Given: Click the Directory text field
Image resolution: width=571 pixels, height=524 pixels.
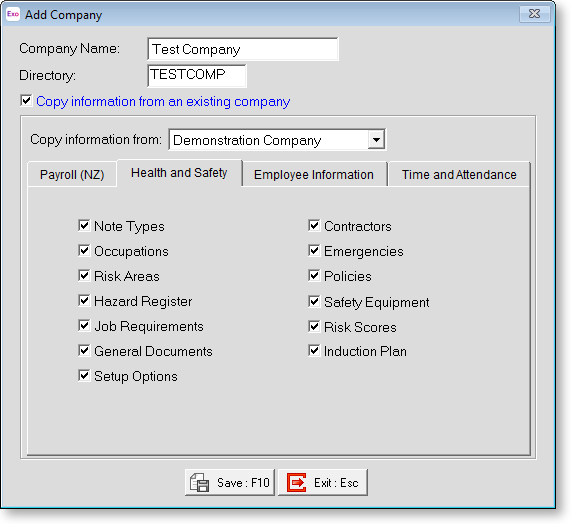Looking at the screenshot, I should point(197,75).
